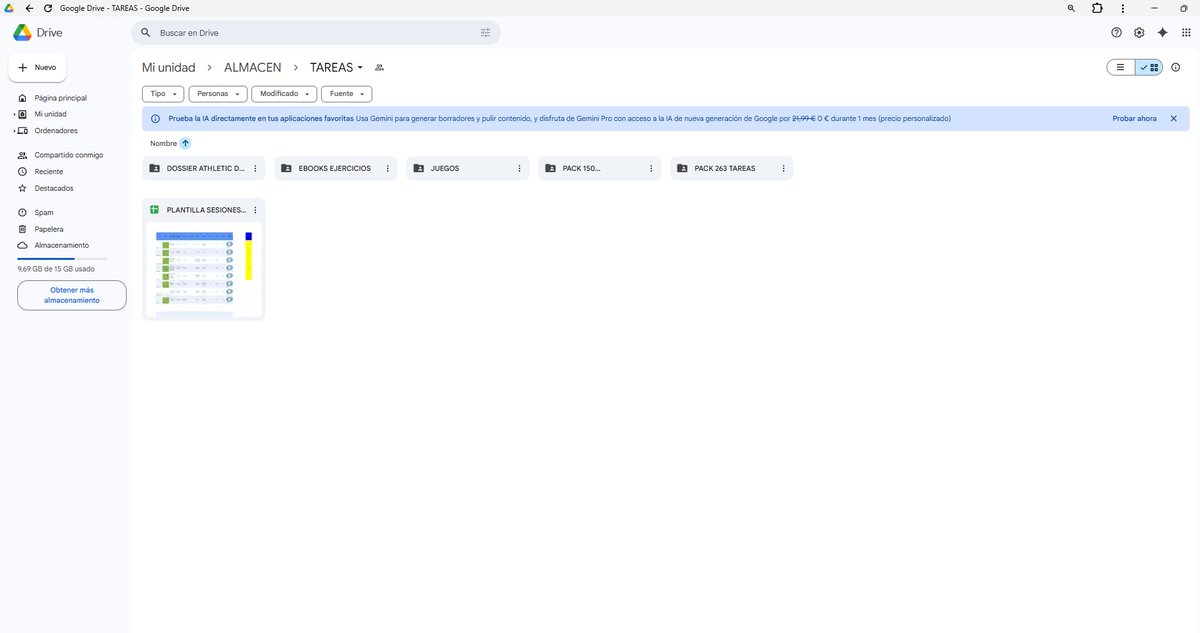Expand the Ordenadores tree arrow
This screenshot has width=1200, height=633.
pos(14,131)
